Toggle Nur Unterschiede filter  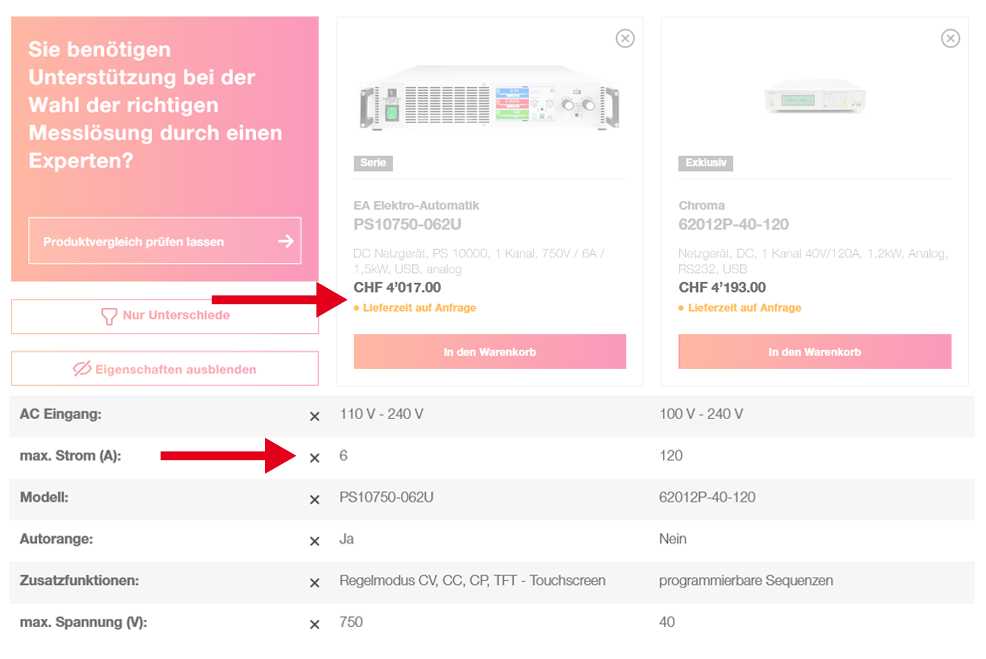point(165,316)
